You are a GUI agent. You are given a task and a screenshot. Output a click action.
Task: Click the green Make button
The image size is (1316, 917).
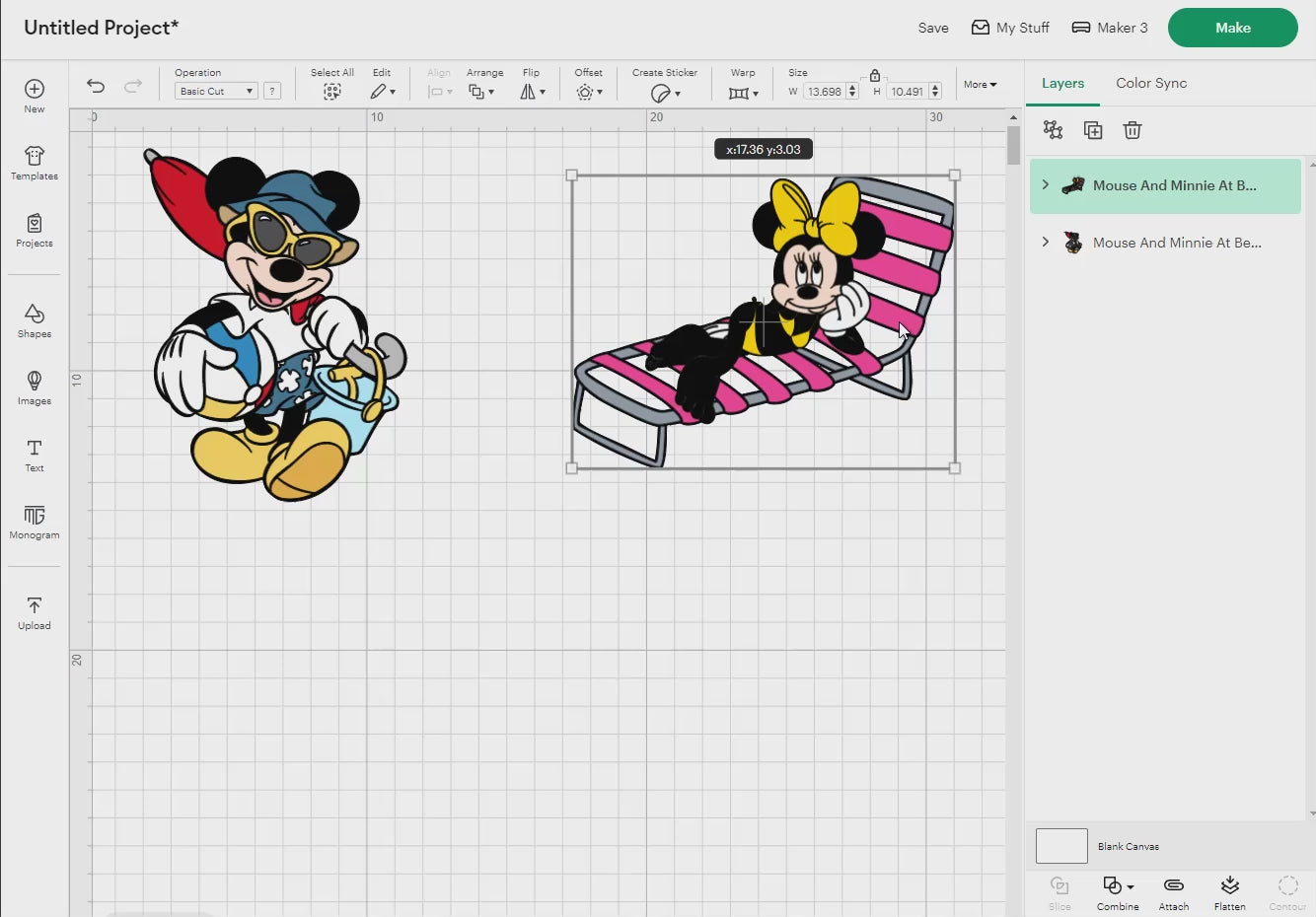point(1233,28)
